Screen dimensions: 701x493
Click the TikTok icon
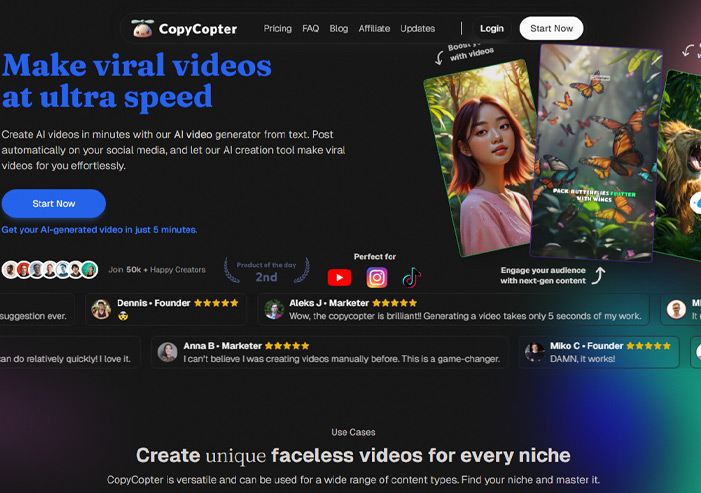(x=411, y=278)
